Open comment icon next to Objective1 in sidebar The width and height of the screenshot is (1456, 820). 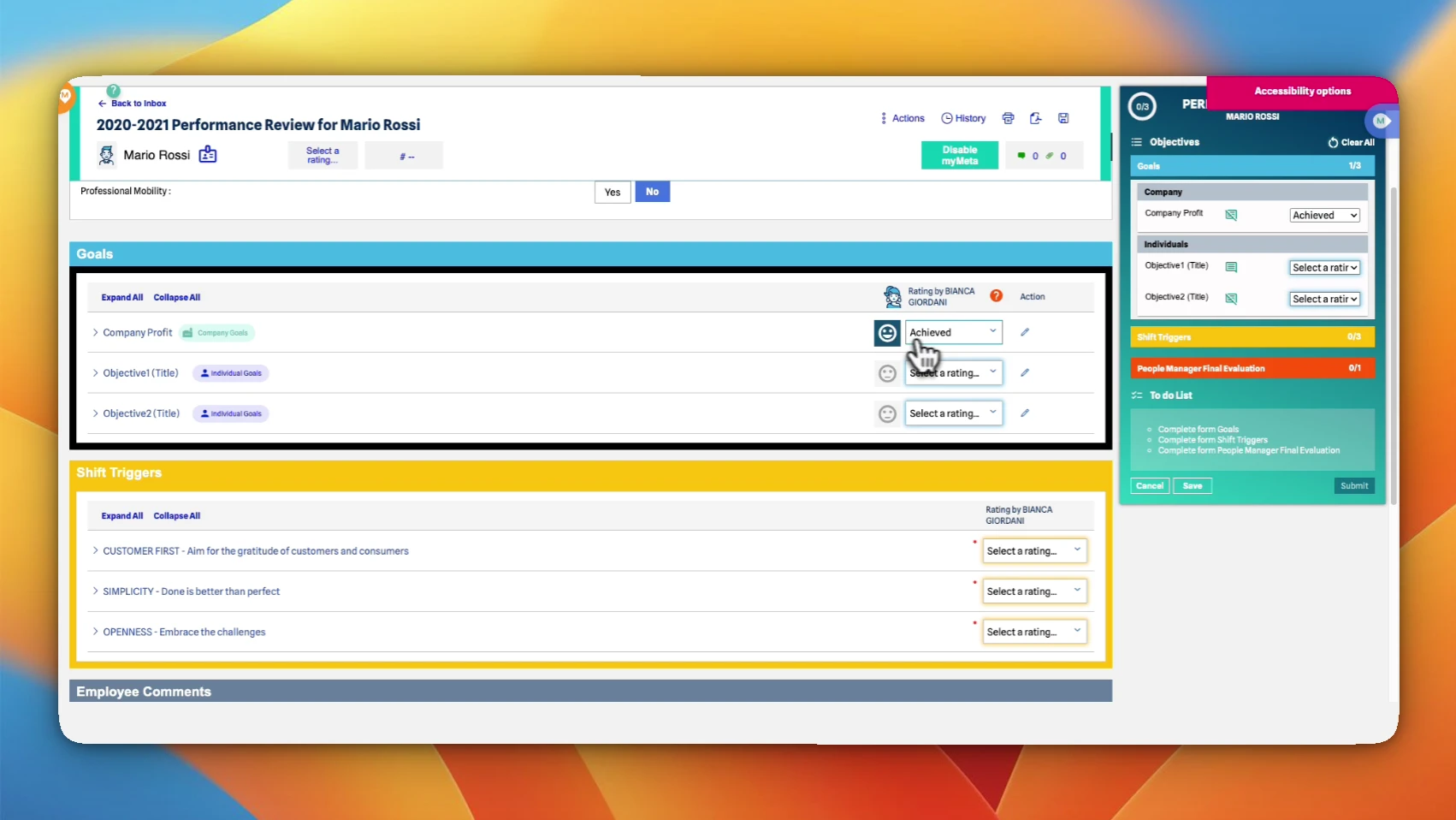(x=1231, y=267)
